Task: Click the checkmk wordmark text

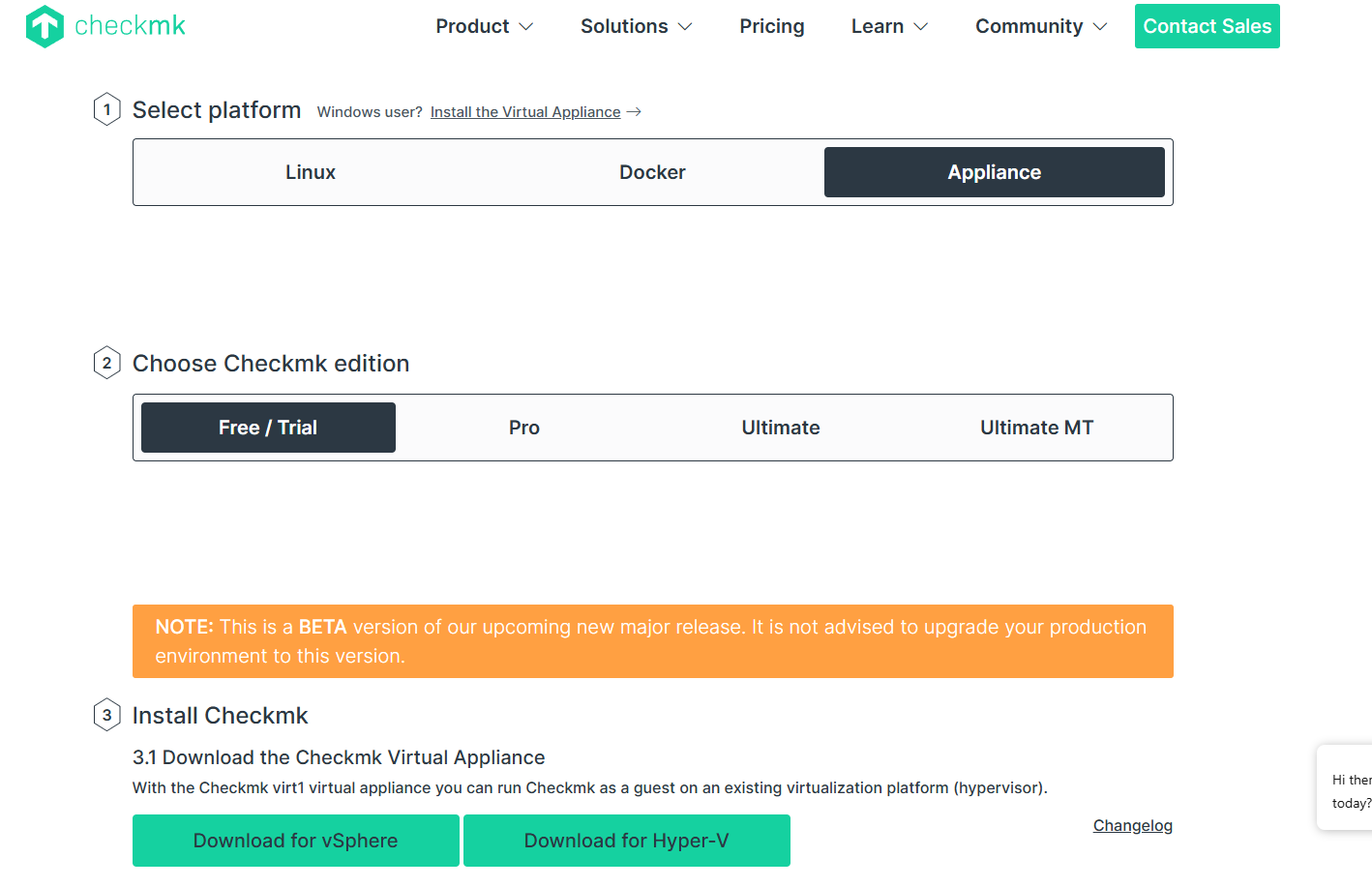Action: (x=130, y=26)
